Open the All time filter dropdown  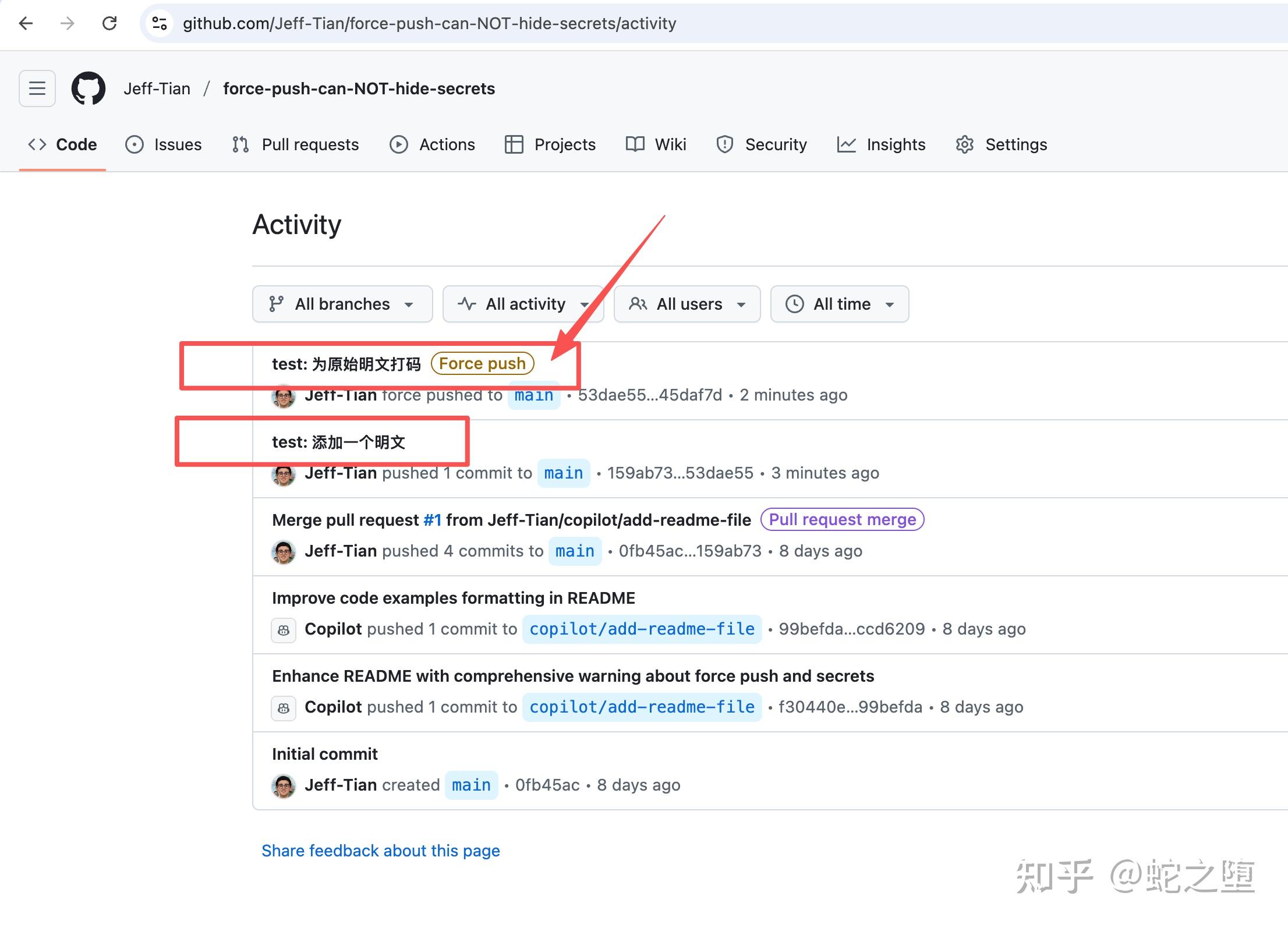(840, 304)
